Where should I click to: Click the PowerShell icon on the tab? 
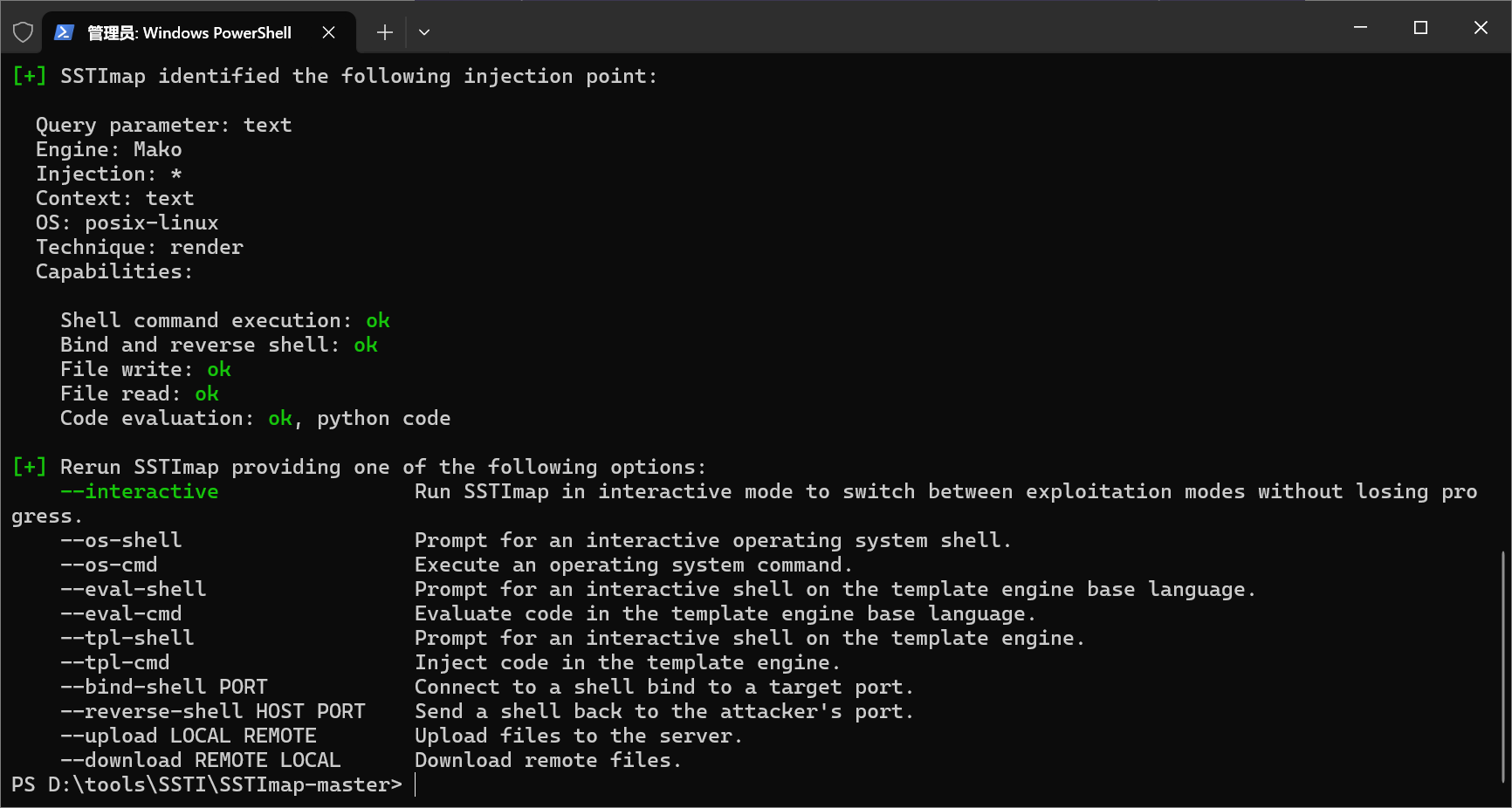click(64, 32)
